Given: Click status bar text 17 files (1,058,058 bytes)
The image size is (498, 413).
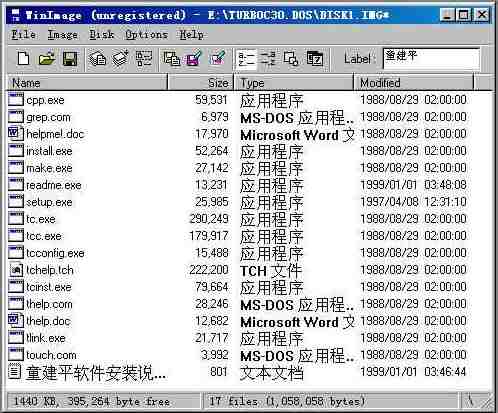Looking at the screenshot, I should [287, 401].
